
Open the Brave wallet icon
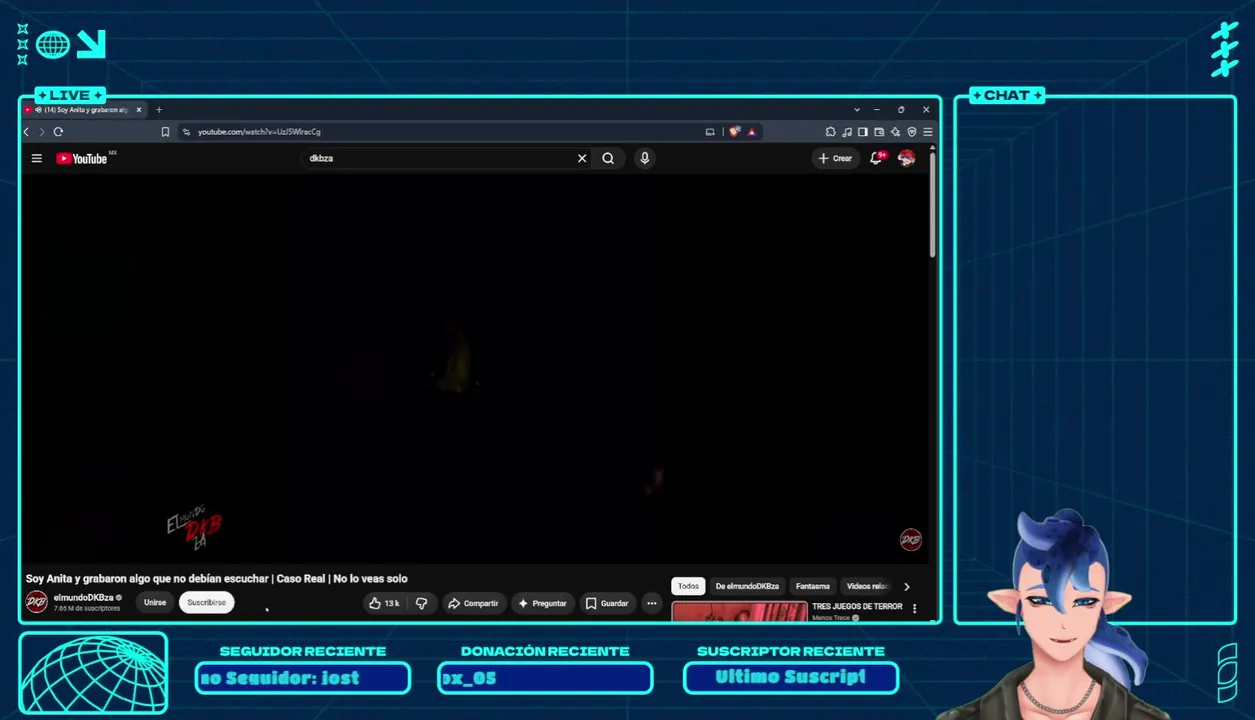(x=879, y=132)
